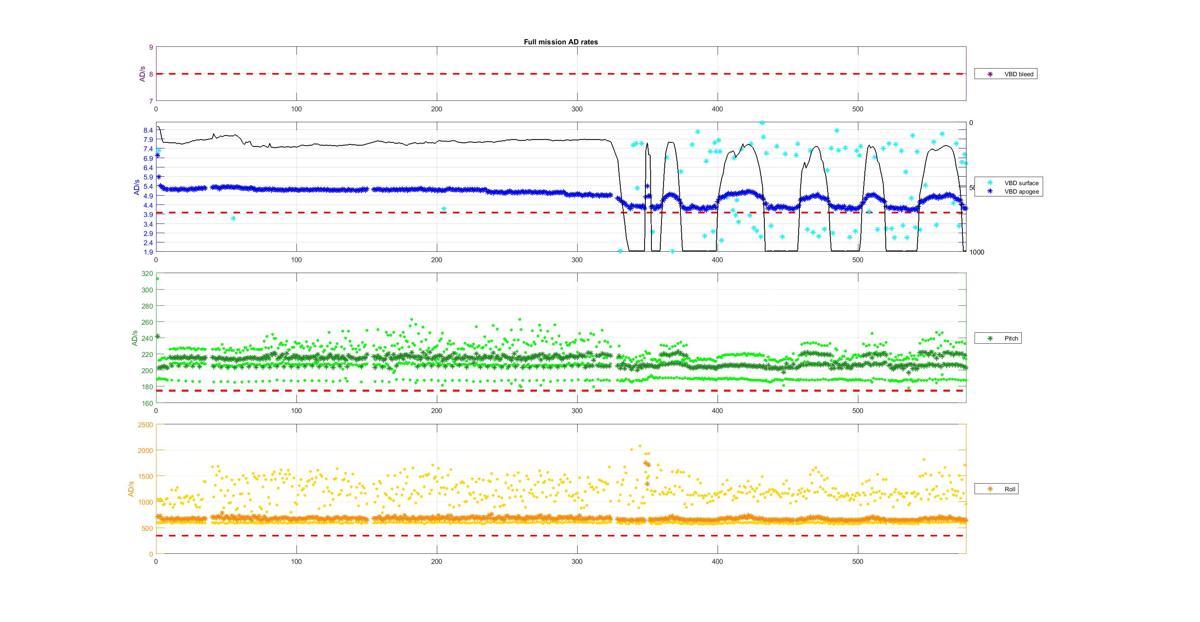This screenshot has height=622, width=1200.
Task: Click the cyan marker beside VBD surface
Action: point(990,183)
